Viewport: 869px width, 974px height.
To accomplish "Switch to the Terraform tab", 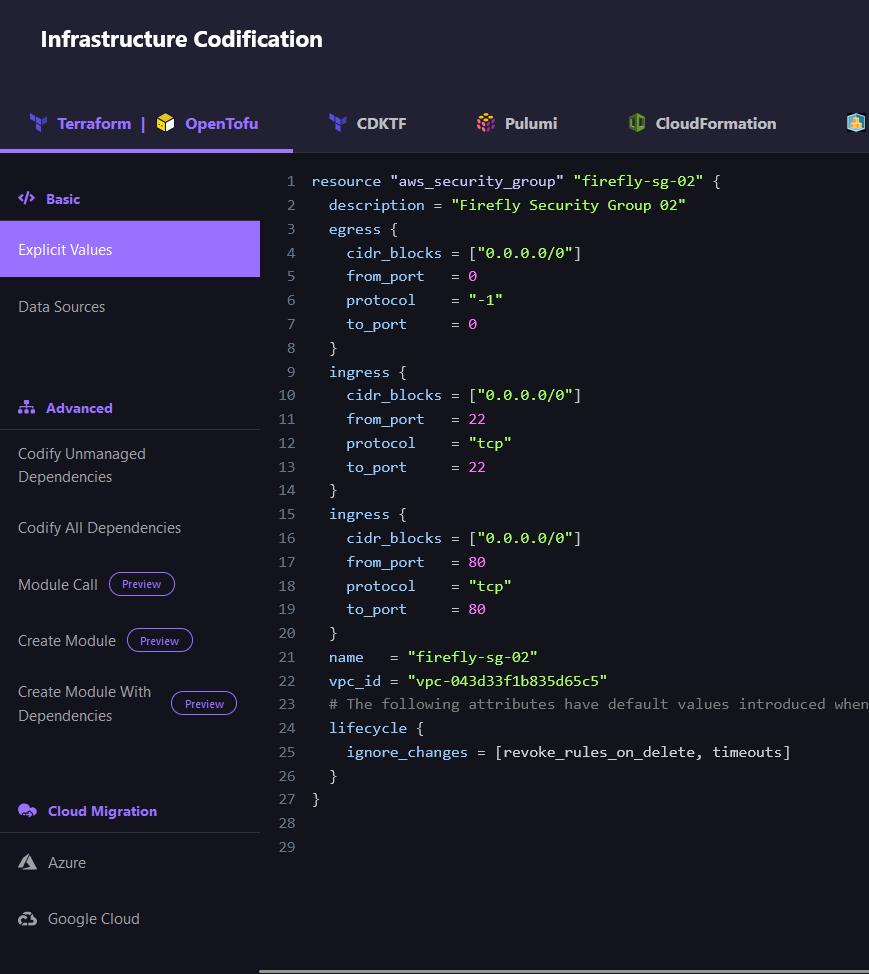I will pos(94,124).
